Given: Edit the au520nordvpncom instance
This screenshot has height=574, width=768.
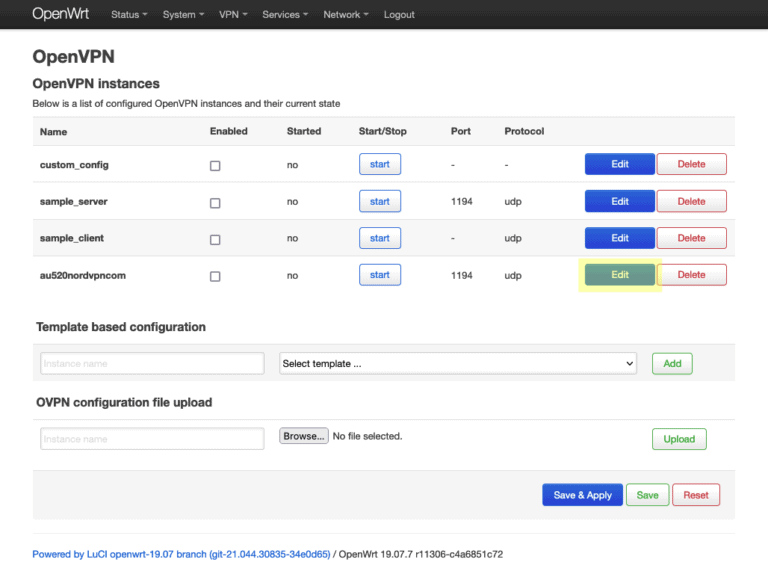Looking at the screenshot, I should [x=620, y=275].
